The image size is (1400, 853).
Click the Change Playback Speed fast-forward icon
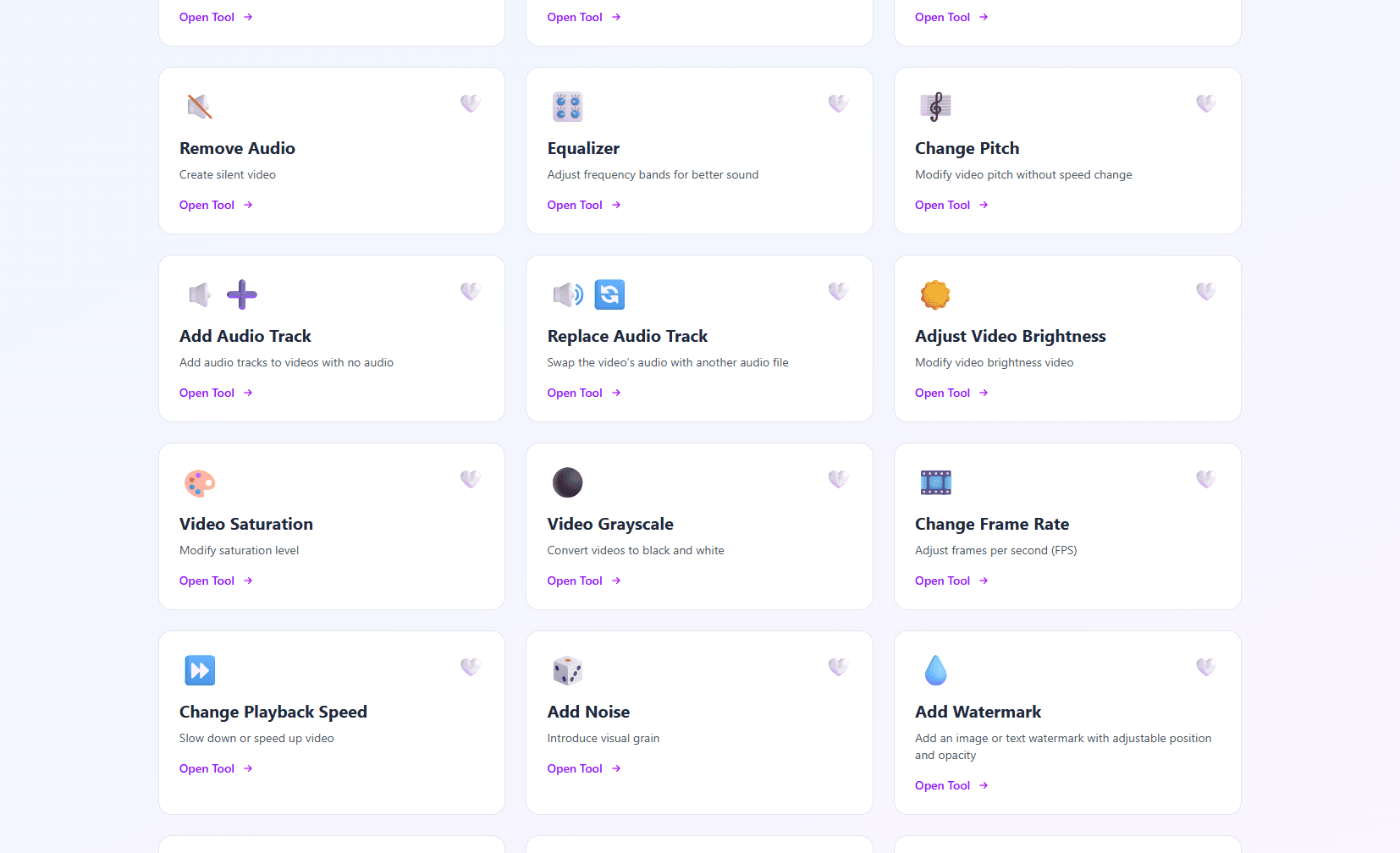200,670
